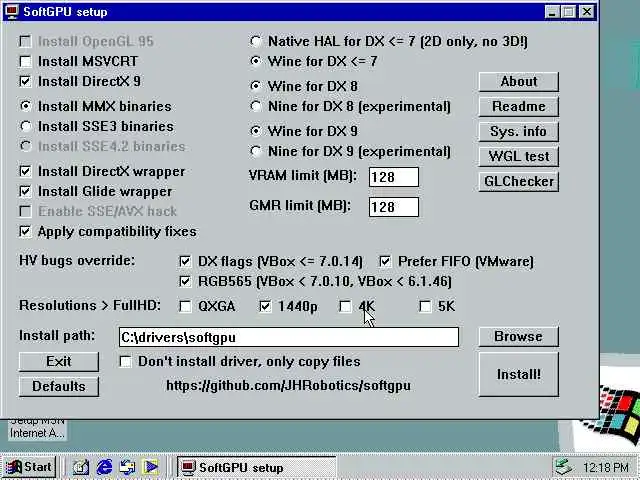Toggle RGB565 VBox override checkbox
Screen dimensions: 640x480
coord(185,281)
